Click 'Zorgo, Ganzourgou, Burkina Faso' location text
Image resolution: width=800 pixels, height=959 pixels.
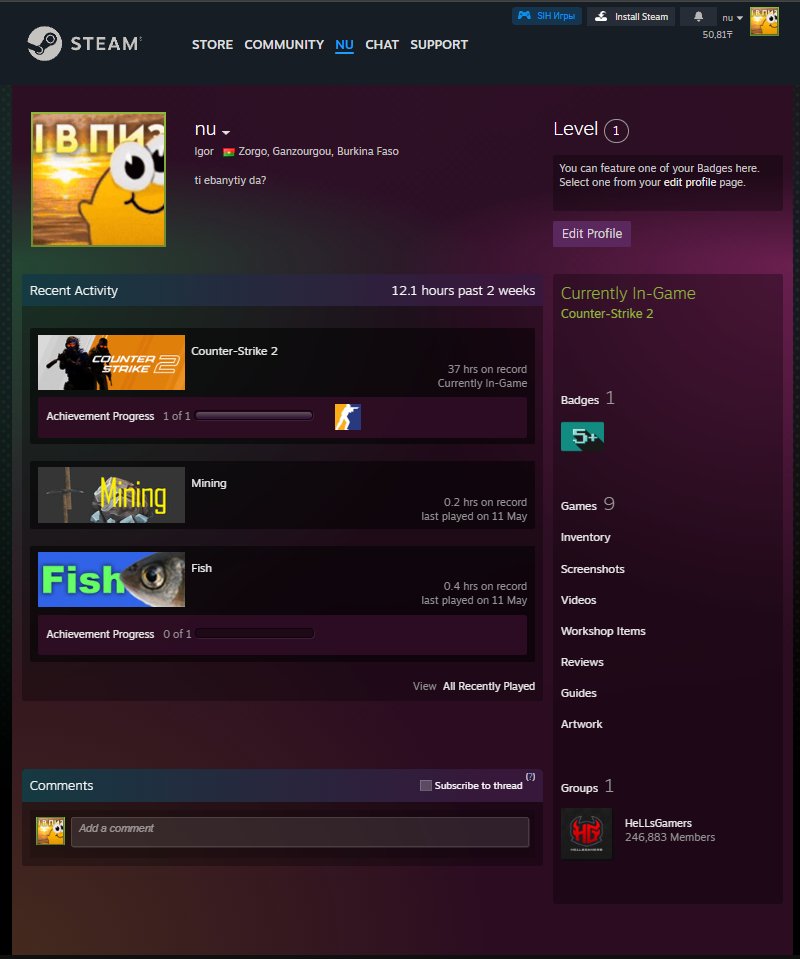click(318, 151)
